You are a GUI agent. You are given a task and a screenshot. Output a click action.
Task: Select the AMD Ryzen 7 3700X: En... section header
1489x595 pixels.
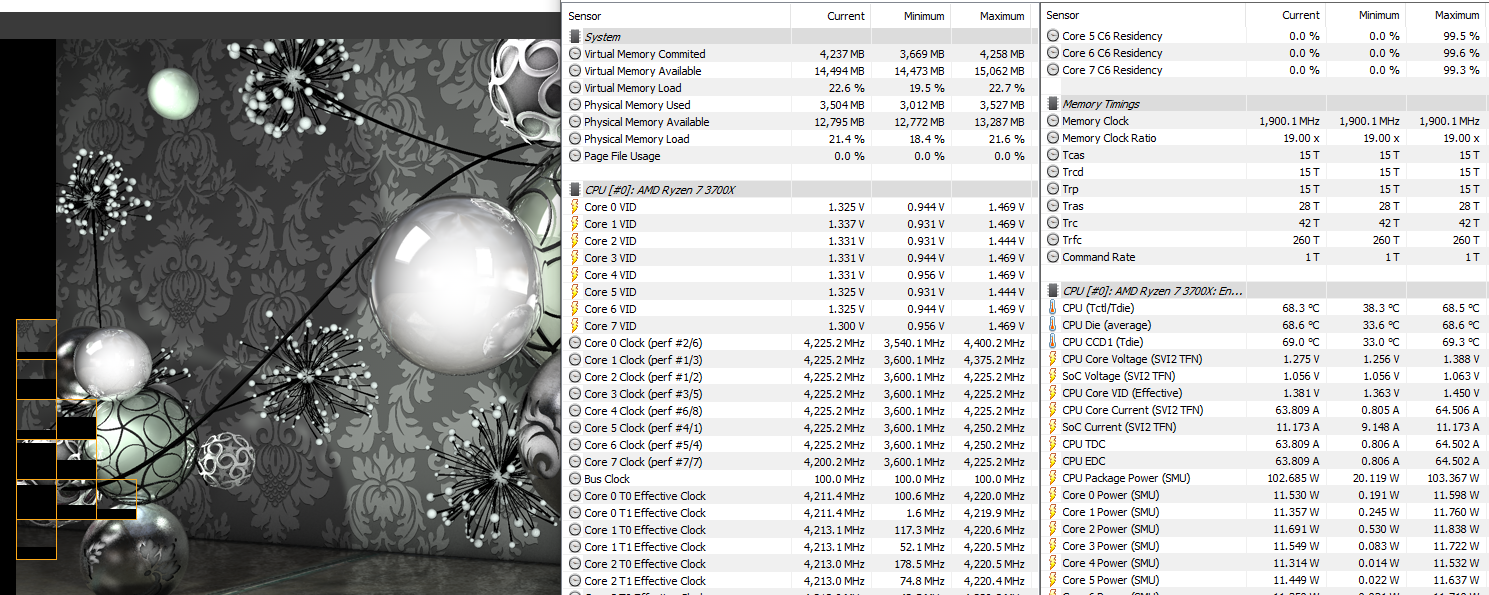(x=1265, y=291)
